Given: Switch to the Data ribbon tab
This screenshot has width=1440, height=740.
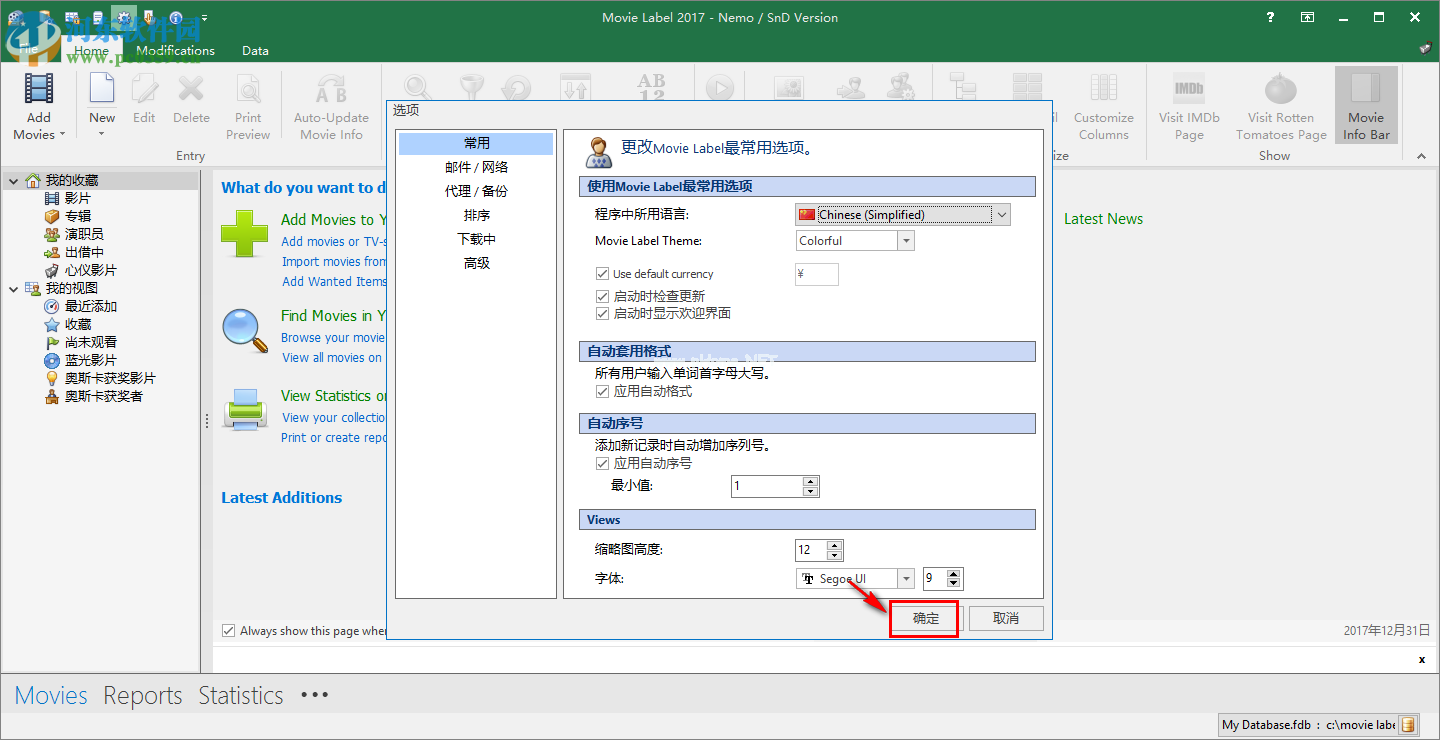Looking at the screenshot, I should (255, 50).
